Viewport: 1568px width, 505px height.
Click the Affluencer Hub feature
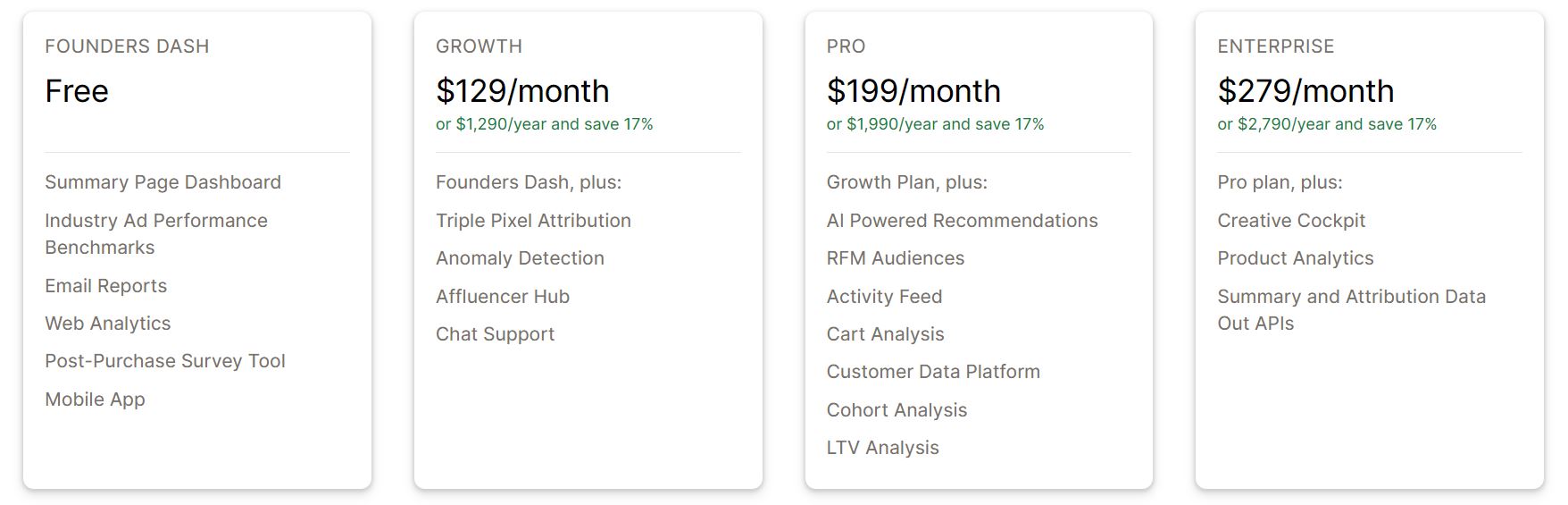click(x=503, y=297)
